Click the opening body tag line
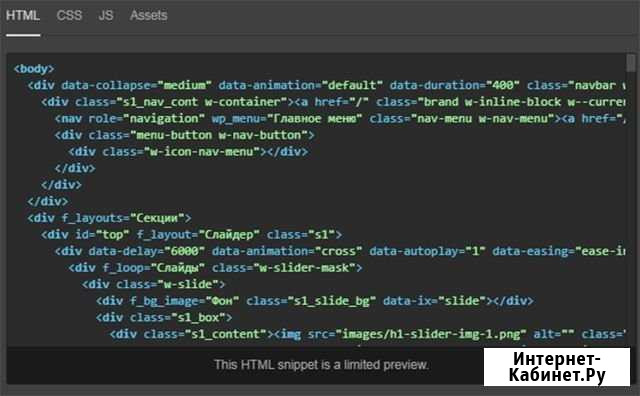Image resolution: width=640 pixels, height=396 pixels. point(34,69)
